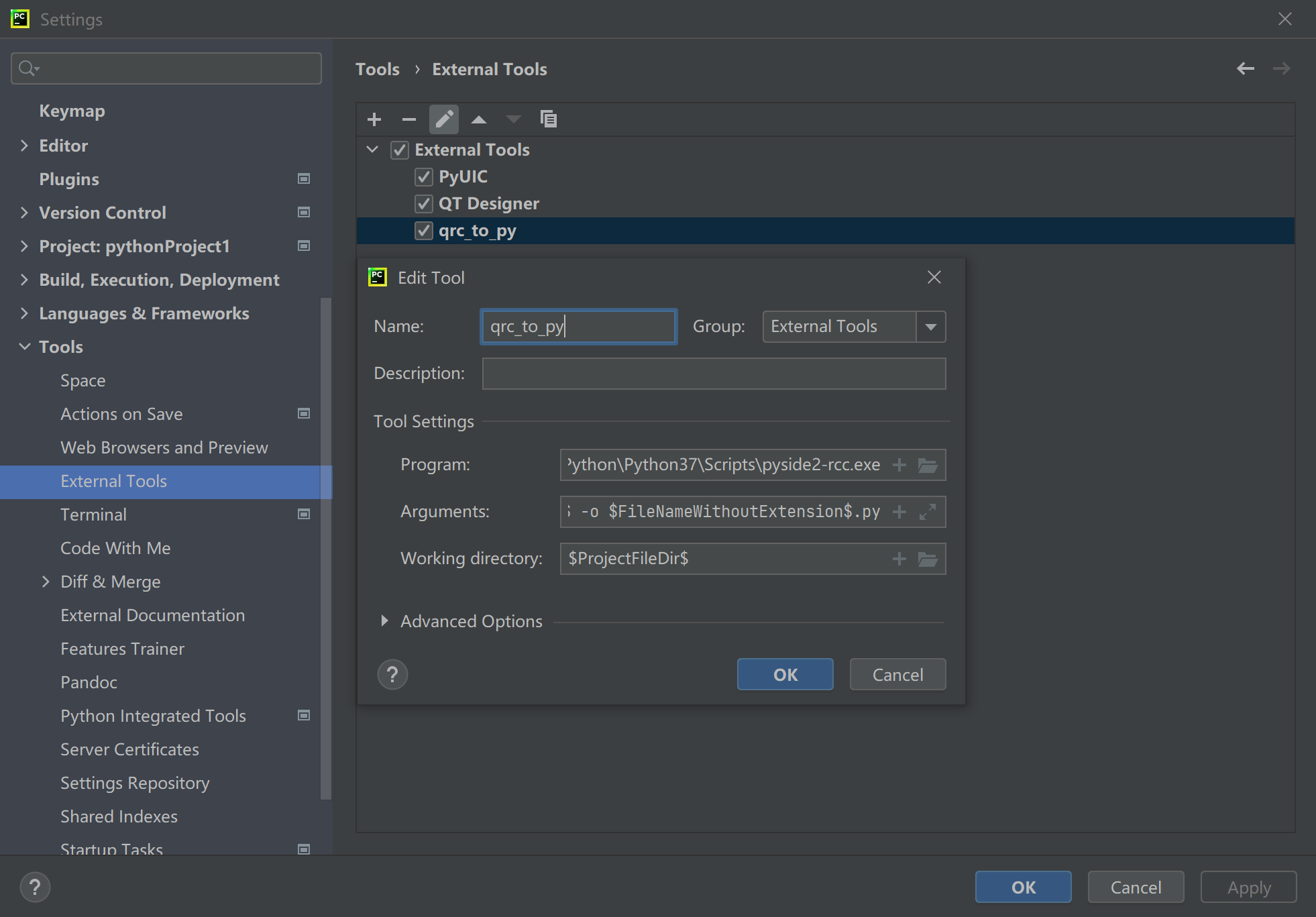Image resolution: width=1316 pixels, height=917 pixels.
Task: Click the Name input field
Action: tap(579, 326)
